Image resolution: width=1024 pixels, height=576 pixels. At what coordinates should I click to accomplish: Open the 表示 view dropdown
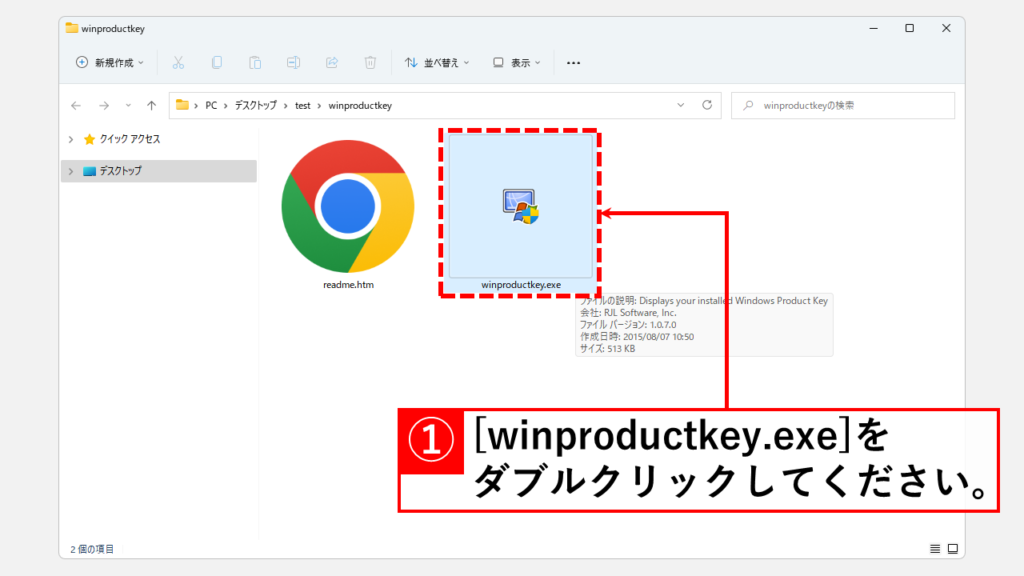tap(517, 63)
